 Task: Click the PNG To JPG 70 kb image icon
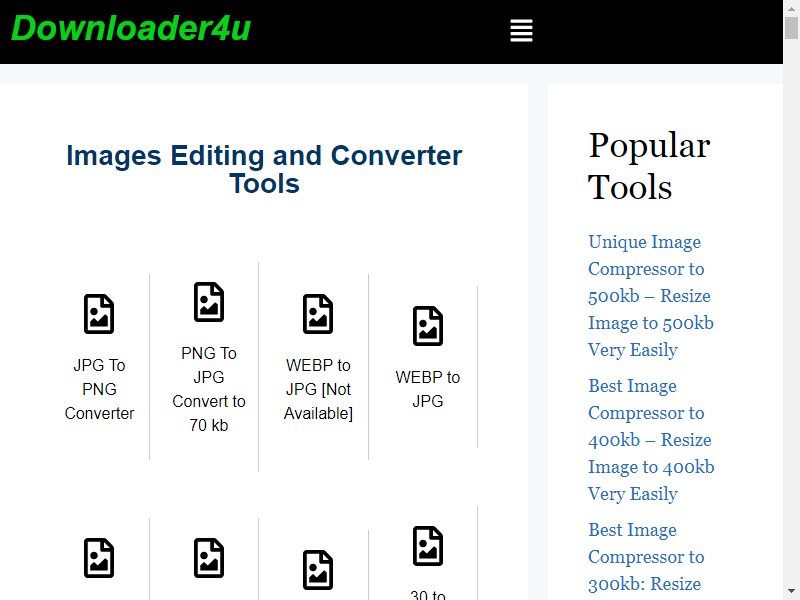pyautogui.click(x=209, y=302)
